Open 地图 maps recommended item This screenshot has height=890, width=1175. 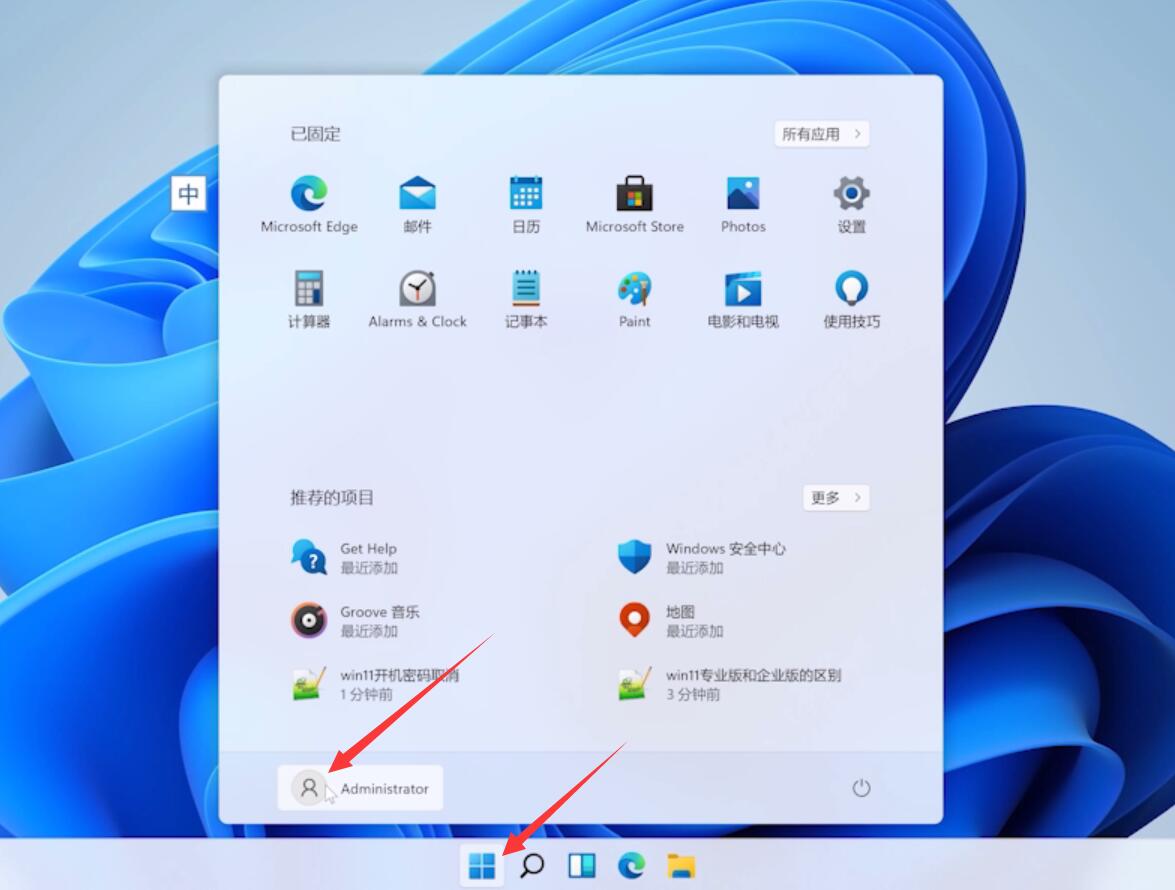[671, 620]
